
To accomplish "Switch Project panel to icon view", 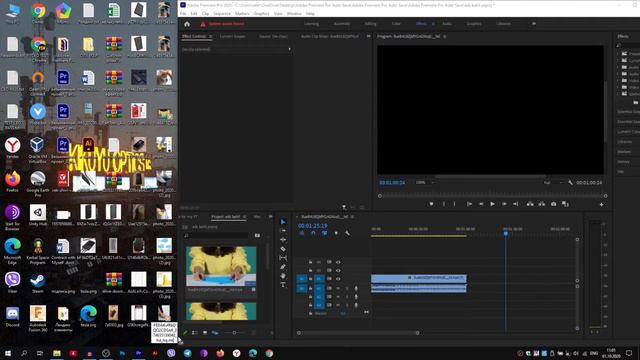I will click(x=205, y=333).
